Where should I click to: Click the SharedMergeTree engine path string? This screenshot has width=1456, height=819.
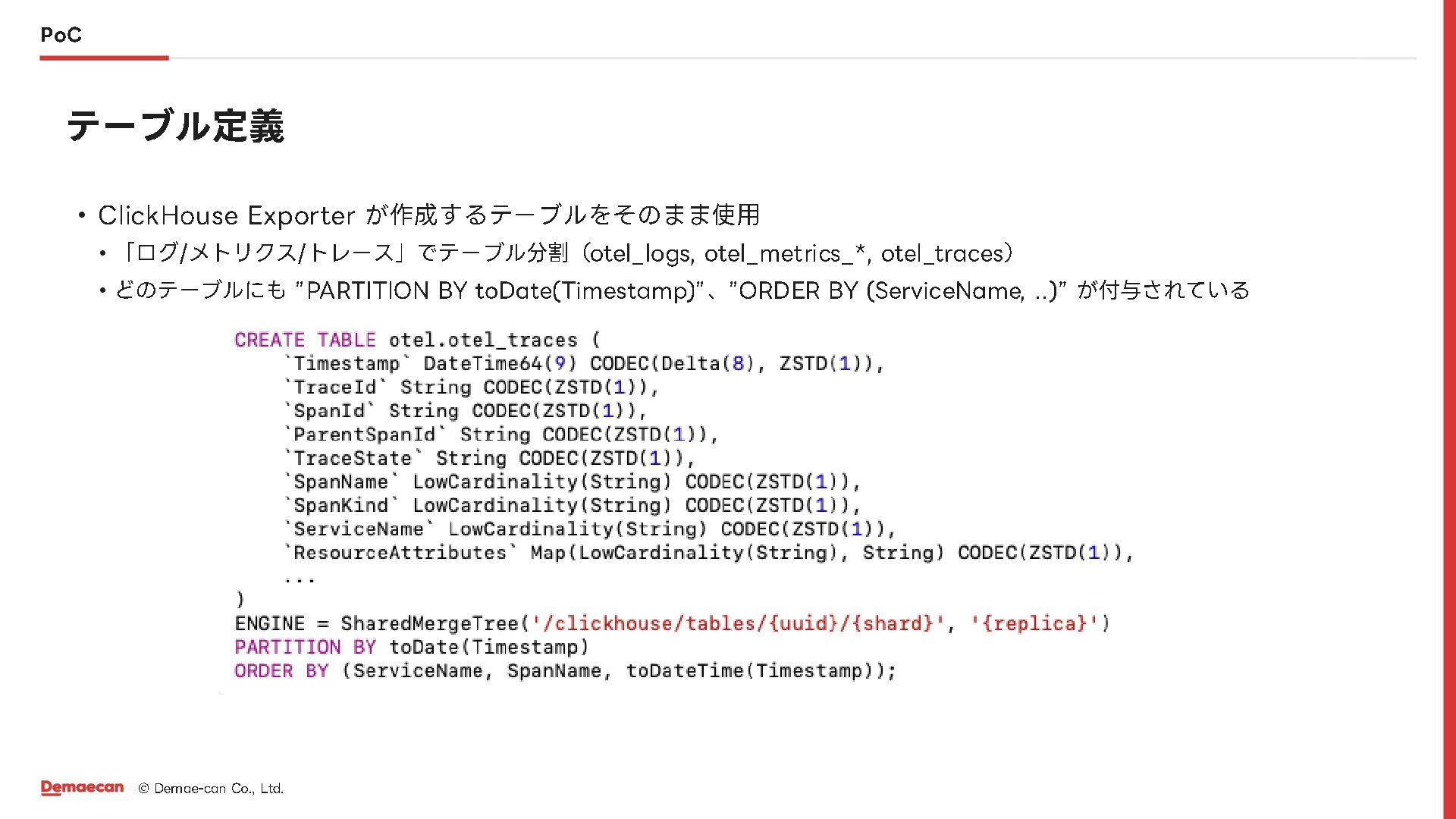point(737,623)
